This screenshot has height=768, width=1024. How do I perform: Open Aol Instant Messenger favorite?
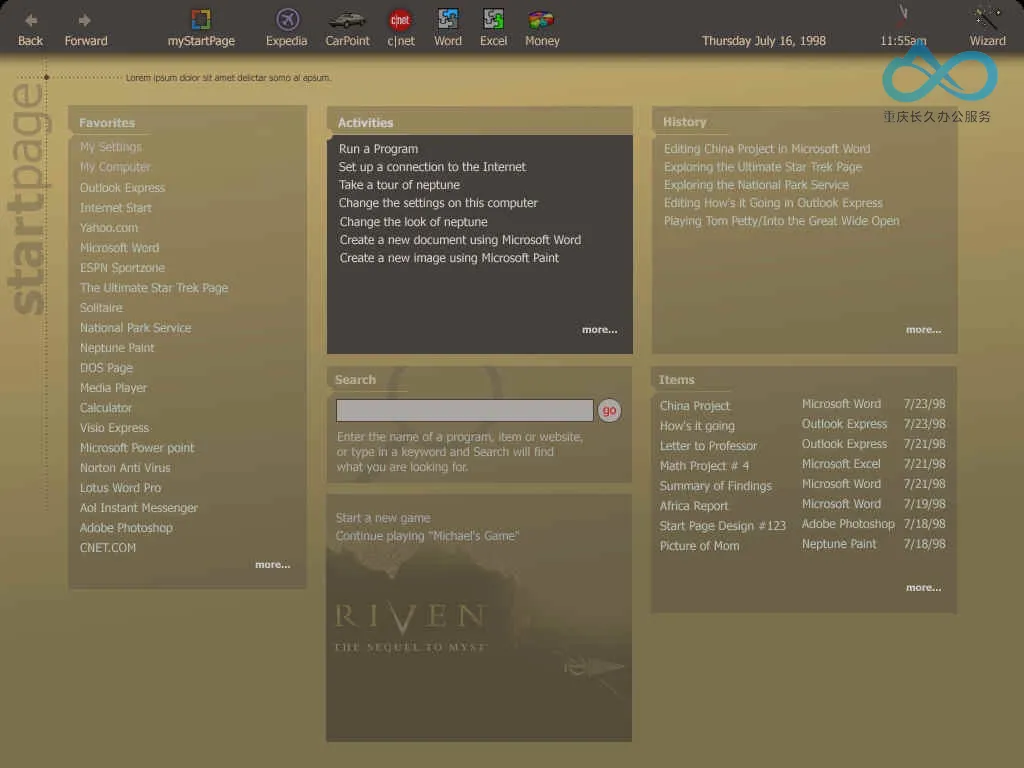coord(138,508)
